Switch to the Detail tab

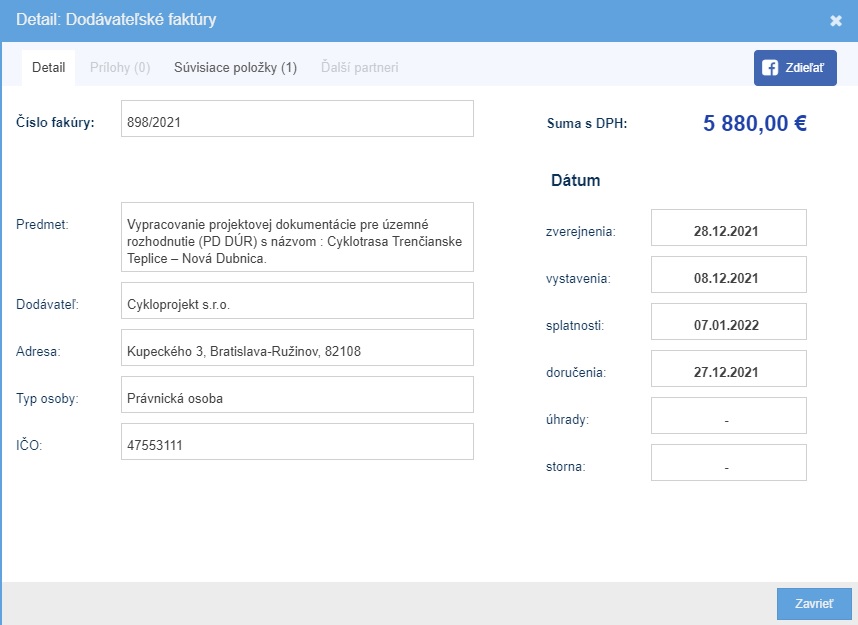[x=48, y=68]
